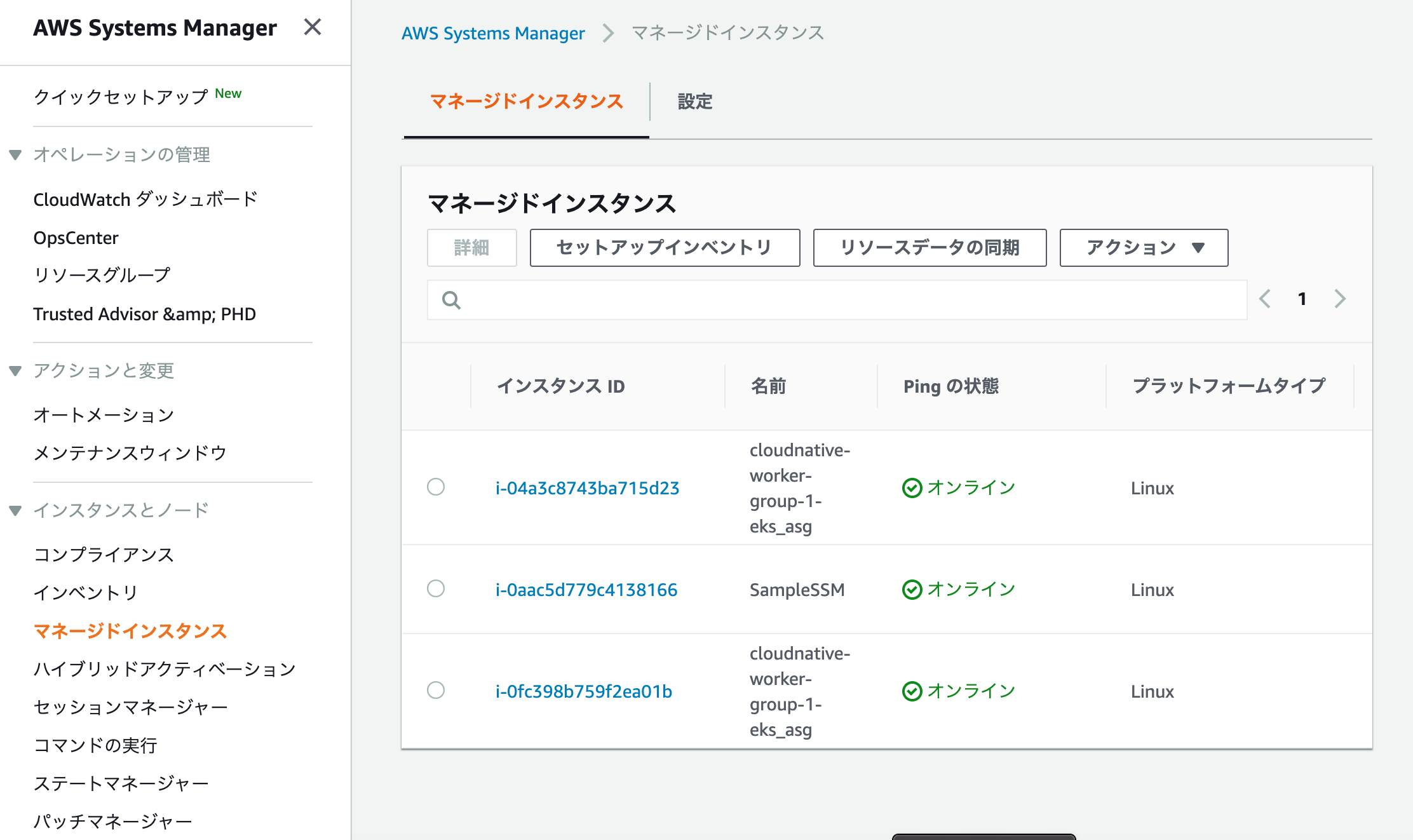Click SampleSSM name cell
This screenshot has width=1413, height=840.
point(797,590)
